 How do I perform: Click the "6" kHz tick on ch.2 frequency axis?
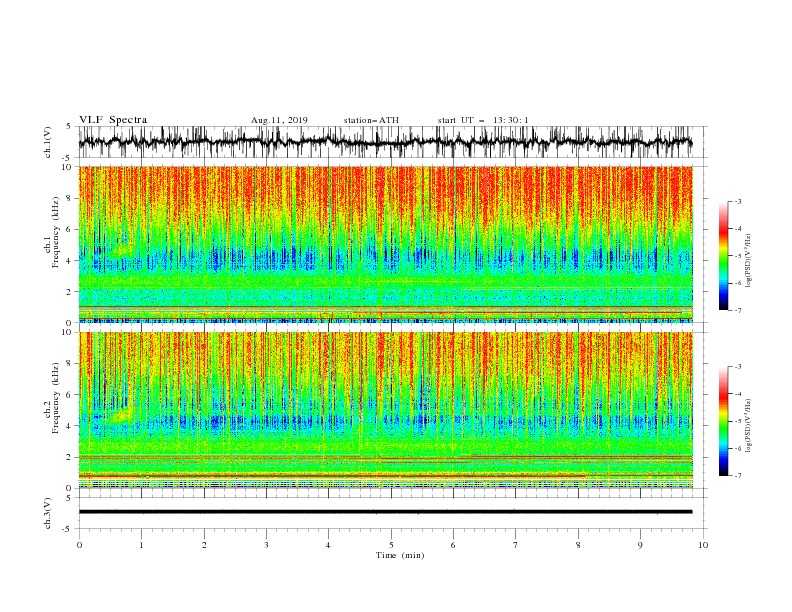coord(70,395)
